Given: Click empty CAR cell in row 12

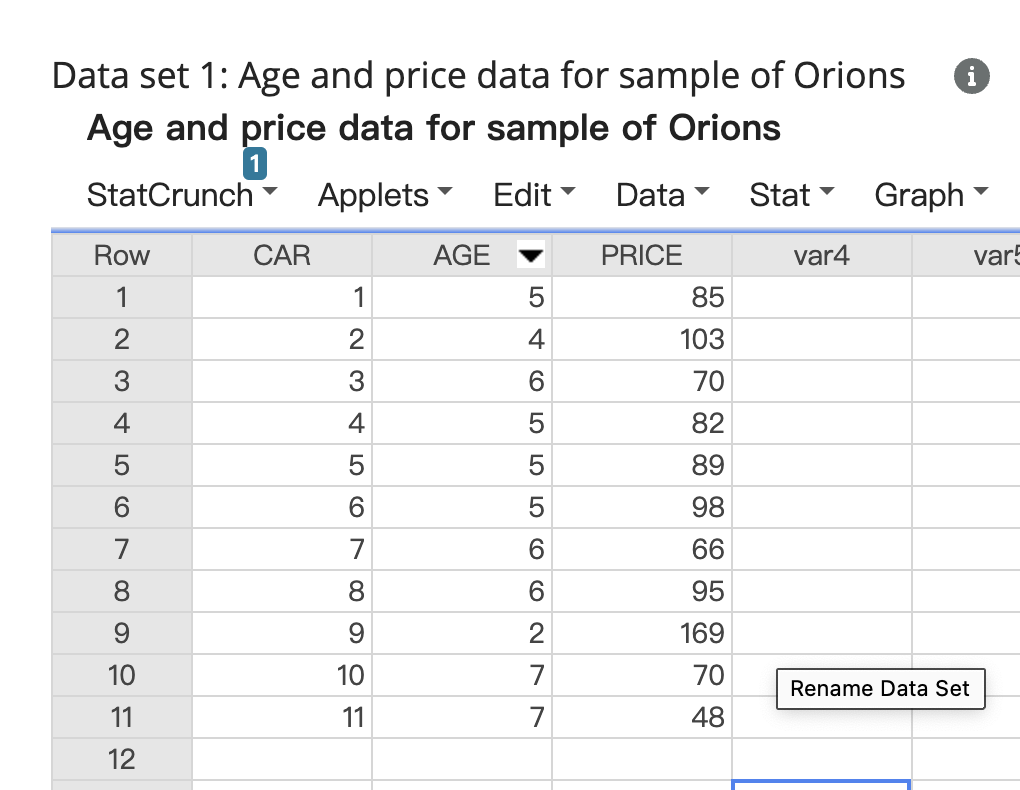Looking at the screenshot, I should [282, 759].
